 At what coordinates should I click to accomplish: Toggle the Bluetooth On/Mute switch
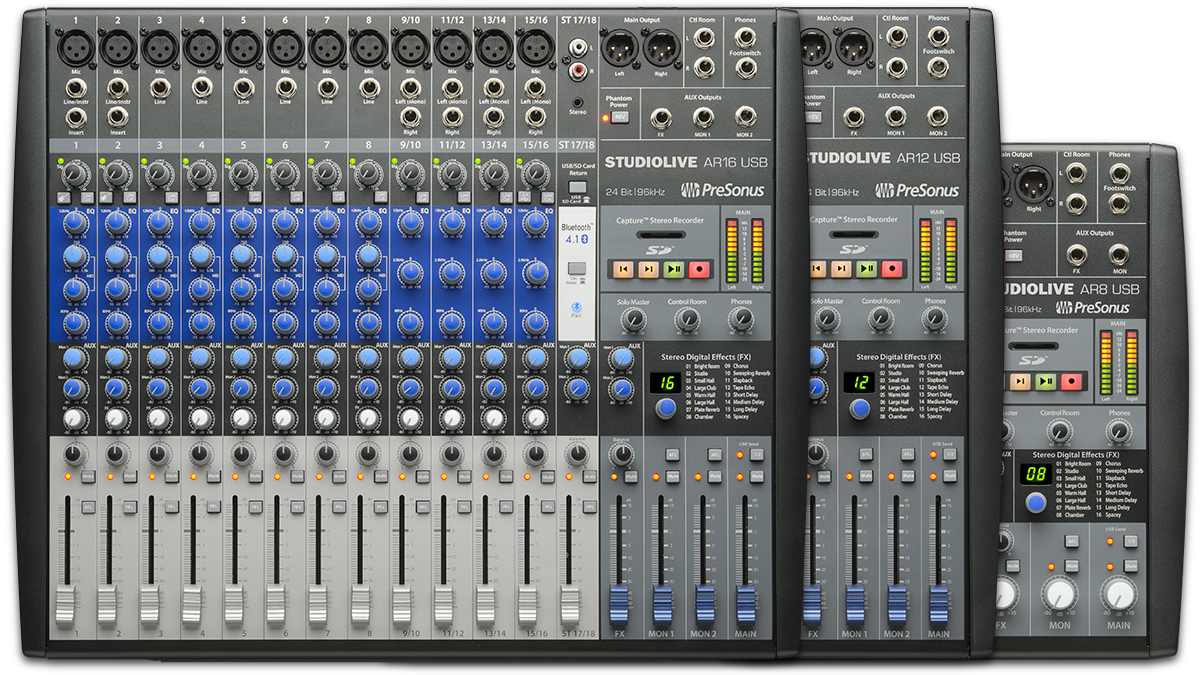pyautogui.click(x=576, y=269)
